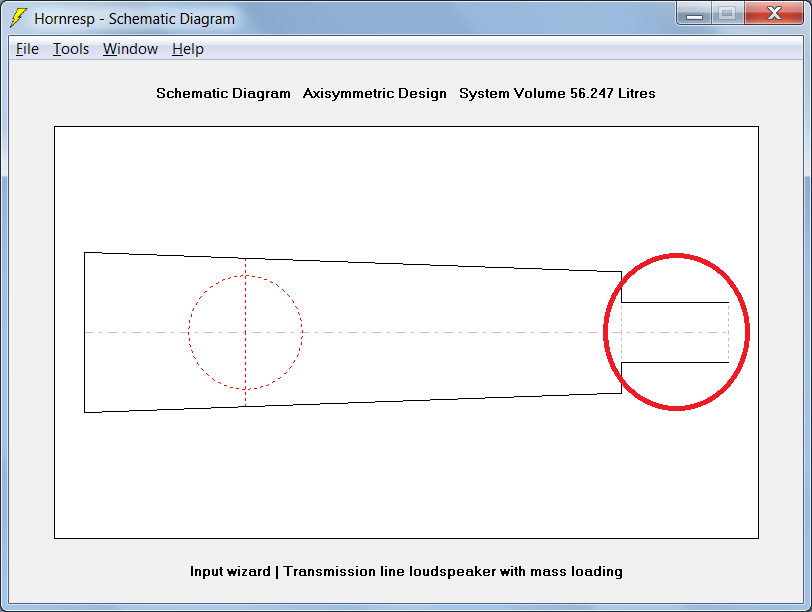Click the mass-loading port tube in diagram
Screen dimensions: 812x612
[x=675, y=332]
